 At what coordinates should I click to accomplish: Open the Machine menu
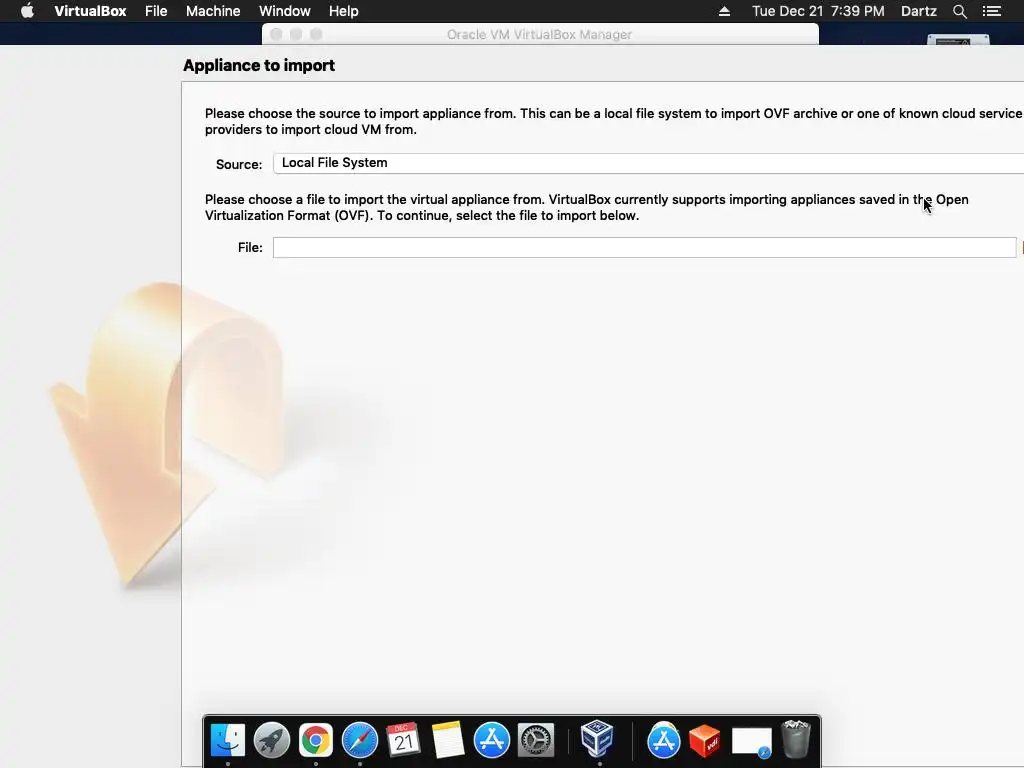coord(213,11)
